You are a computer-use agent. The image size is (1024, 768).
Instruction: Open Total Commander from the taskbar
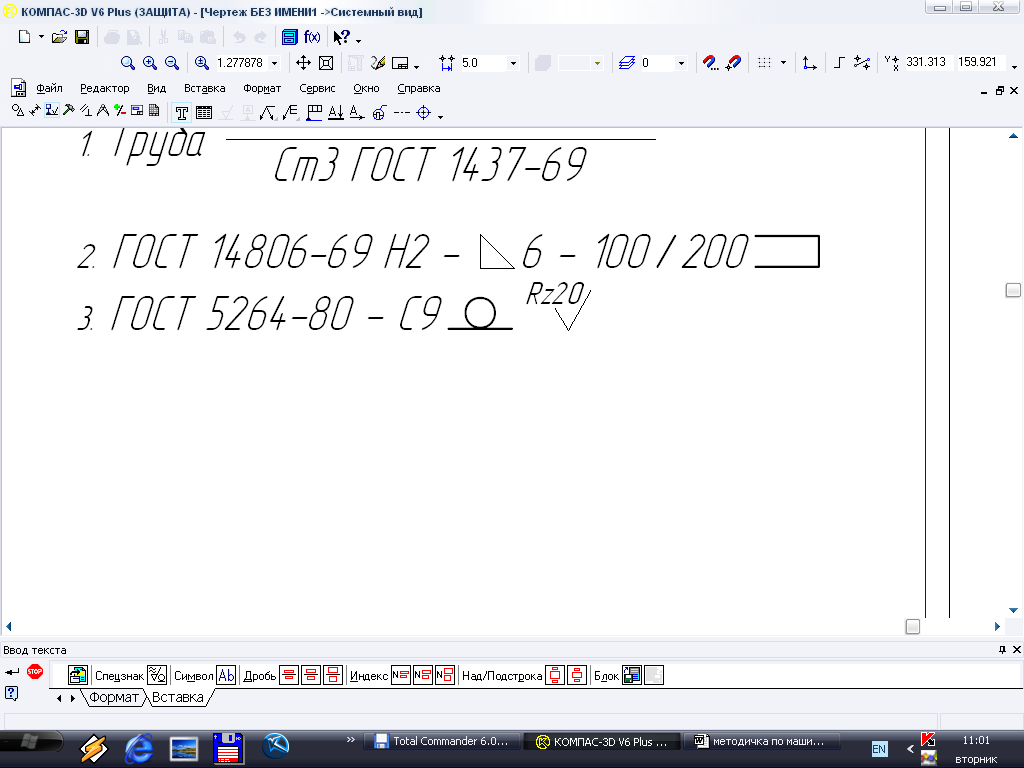[x=442, y=741]
